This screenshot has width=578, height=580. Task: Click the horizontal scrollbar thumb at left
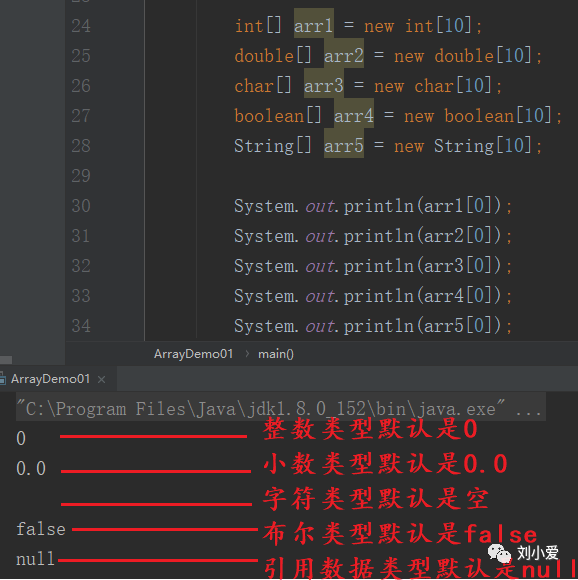[x=6, y=360]
